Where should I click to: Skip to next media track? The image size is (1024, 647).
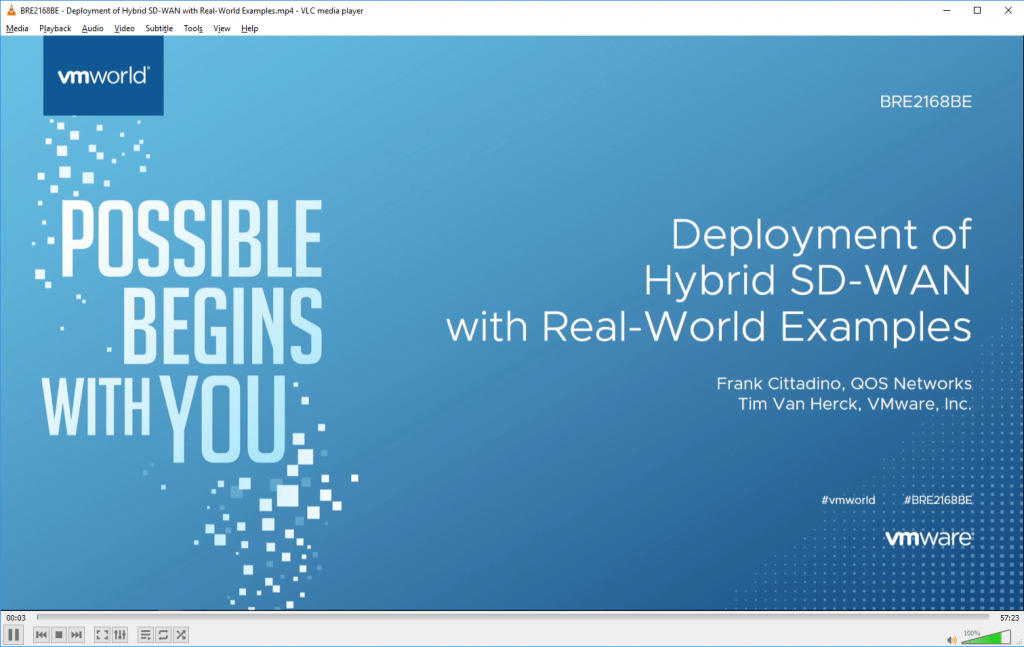point(76,634)
